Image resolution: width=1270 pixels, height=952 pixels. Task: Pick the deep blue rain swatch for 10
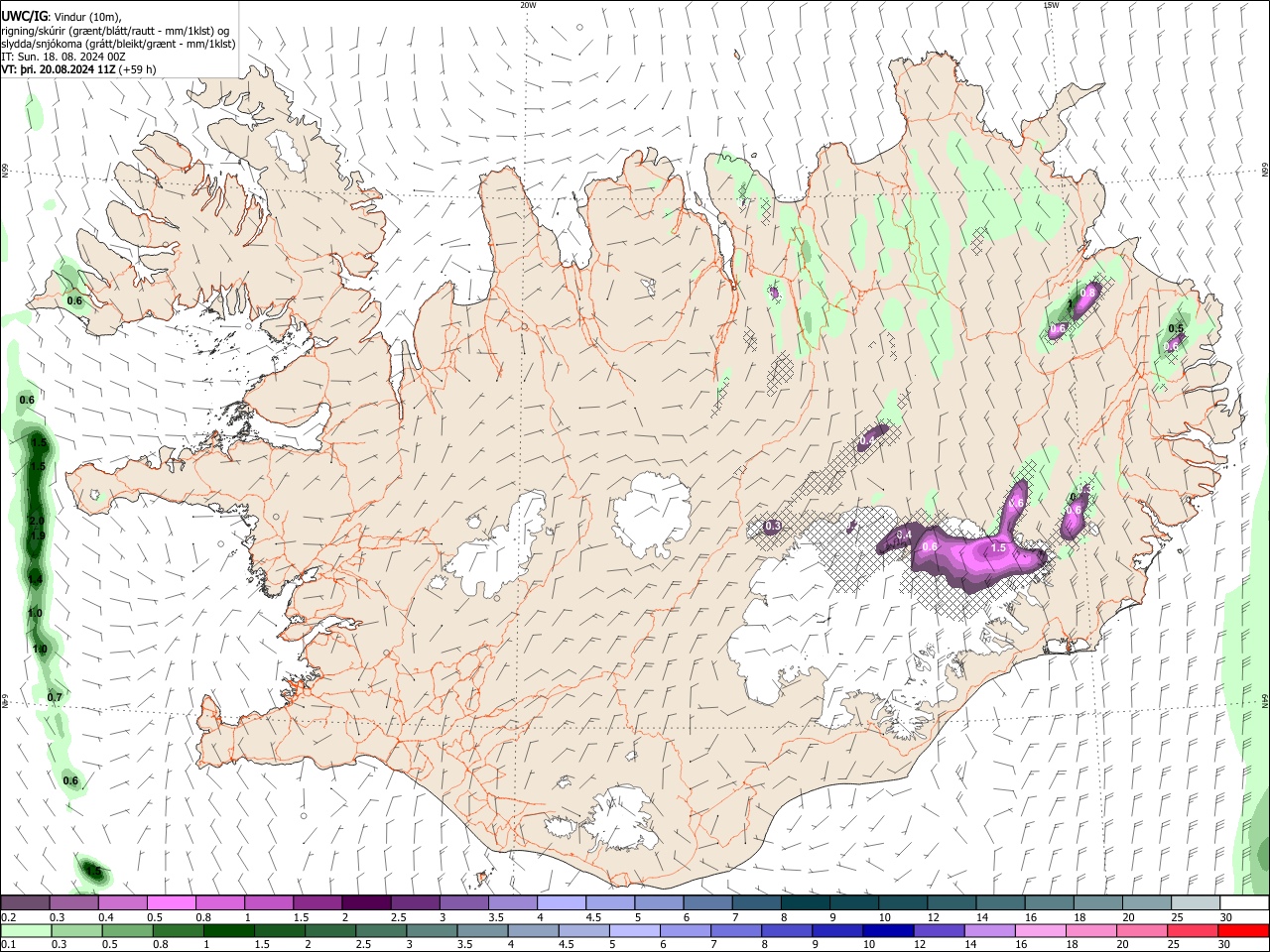[886, 930]
